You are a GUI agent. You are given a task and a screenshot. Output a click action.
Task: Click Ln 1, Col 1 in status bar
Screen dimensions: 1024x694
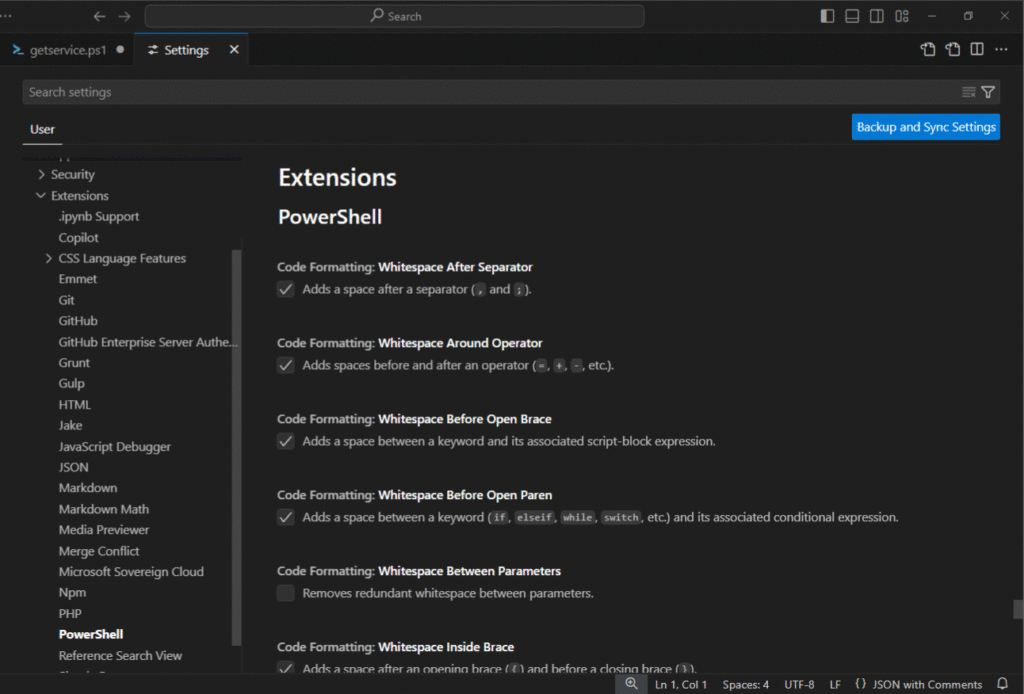pos(680,684)
